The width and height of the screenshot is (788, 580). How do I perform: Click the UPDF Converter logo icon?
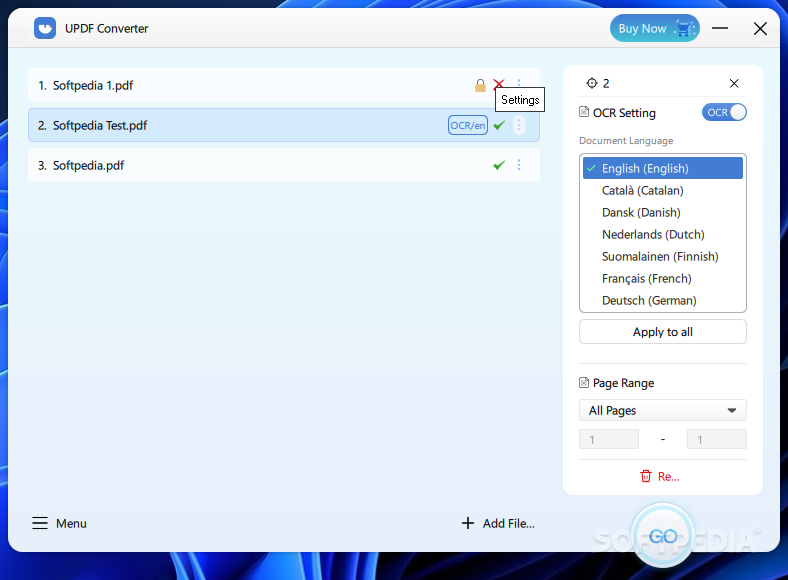45,28
